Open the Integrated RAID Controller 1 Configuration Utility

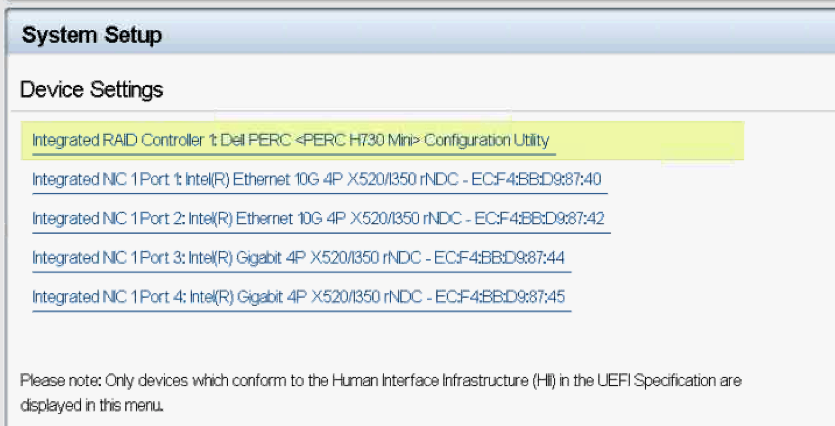pos(290,140)
